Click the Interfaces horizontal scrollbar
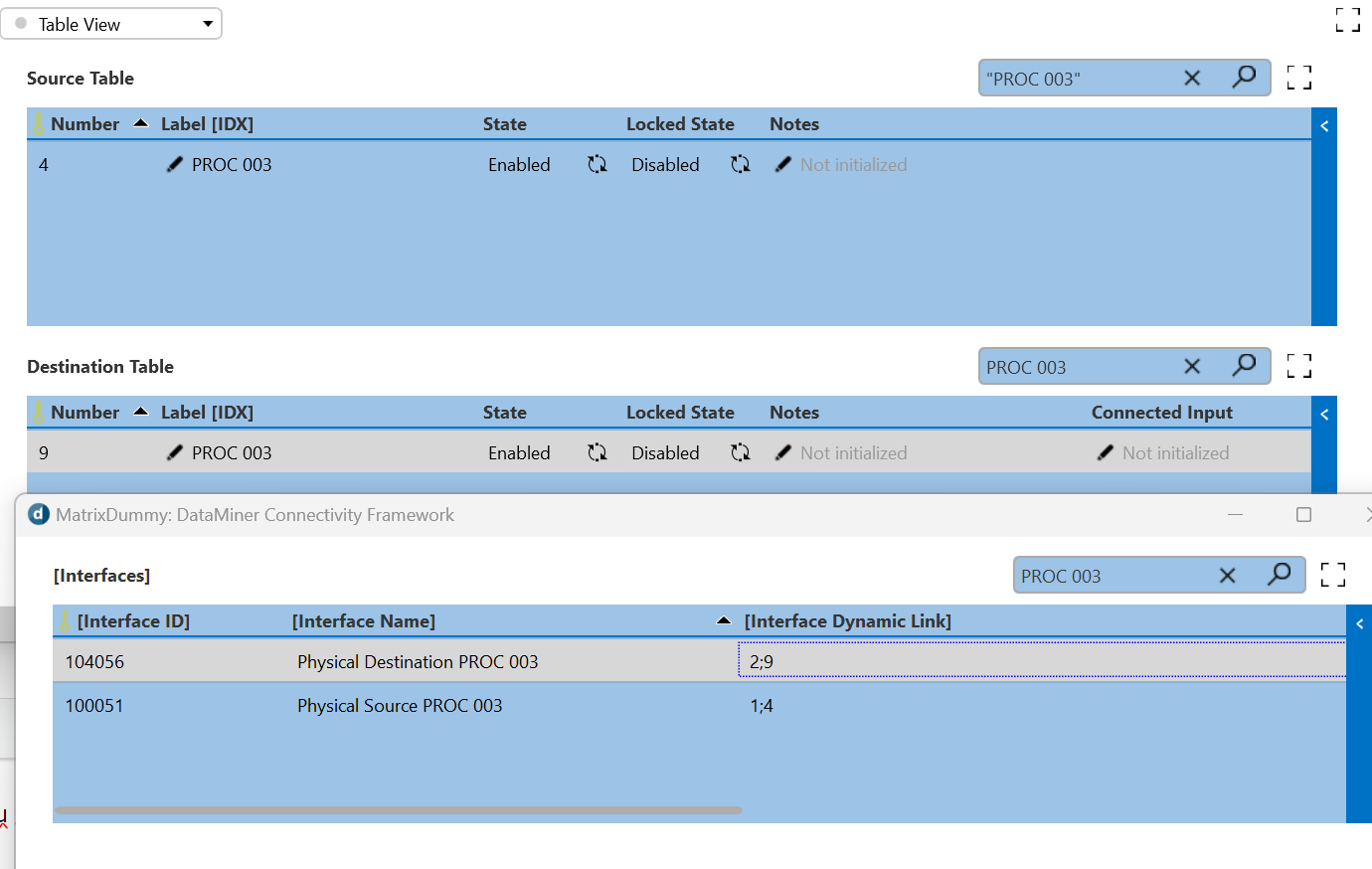This screenshot has height=869, width=1372. point(399,810)
